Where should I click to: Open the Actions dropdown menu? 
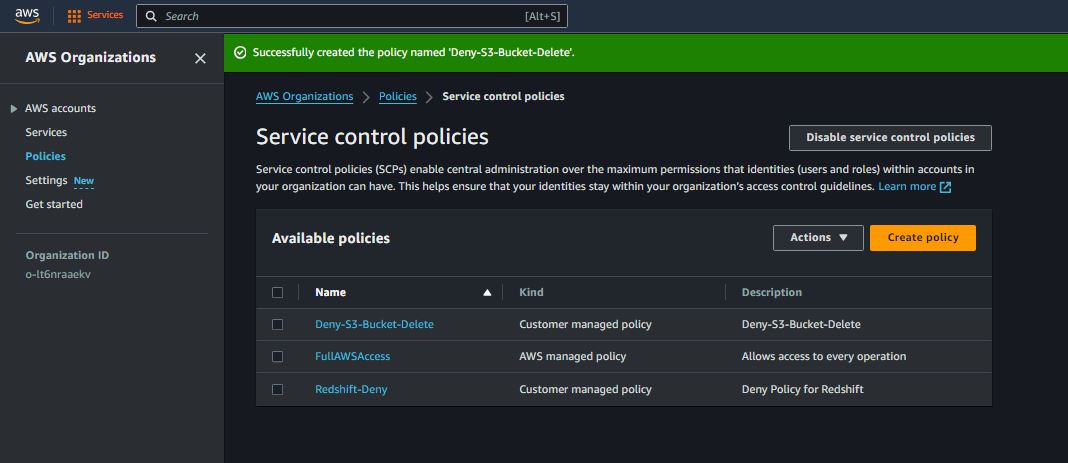tap(818, 238)
